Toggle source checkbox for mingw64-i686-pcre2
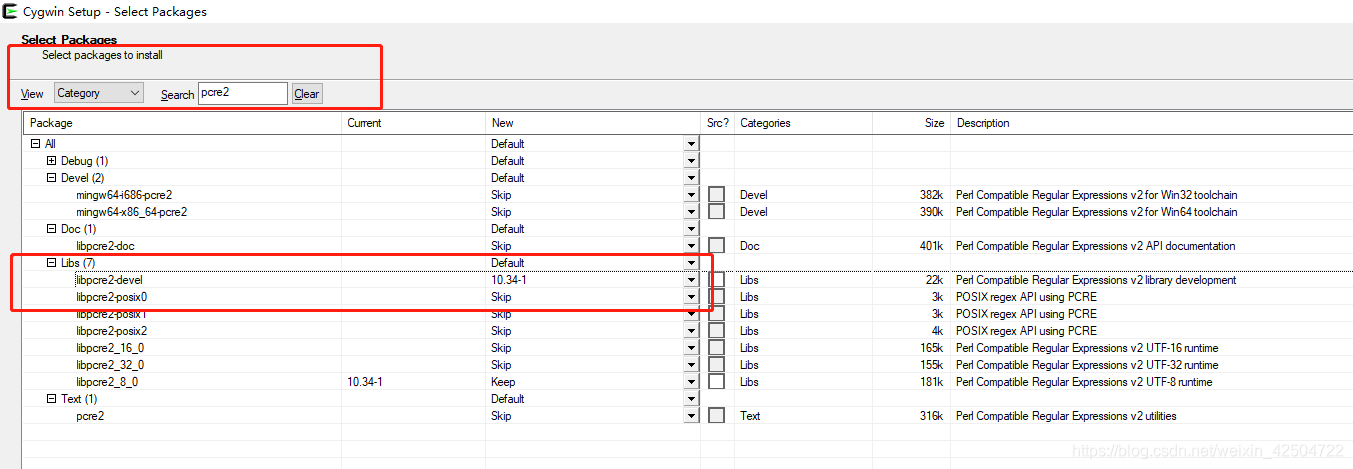The height and width of the screenshot is (469, 1353). point(717,195)
